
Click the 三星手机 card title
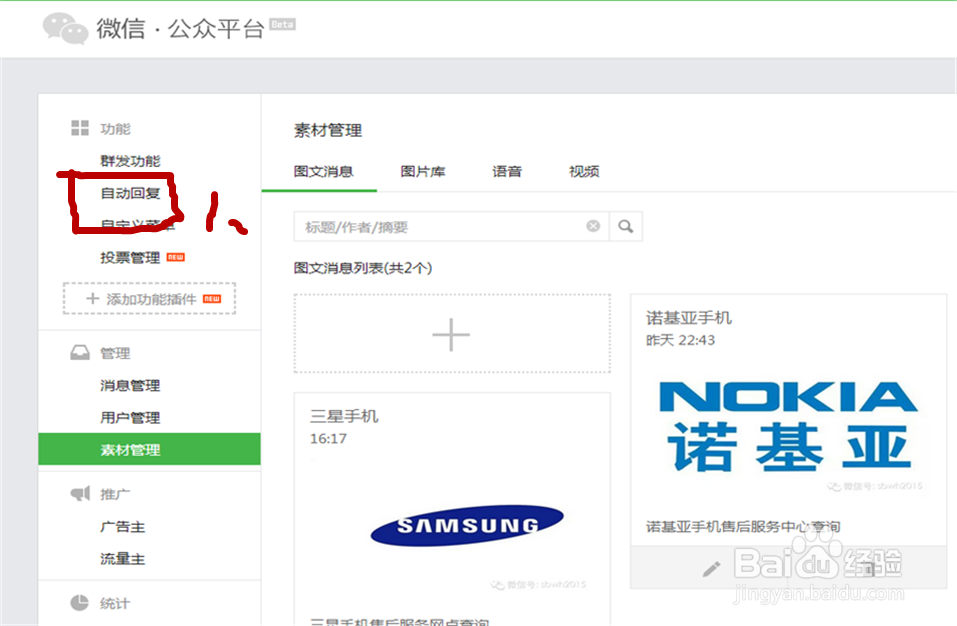tap(344, 416)
